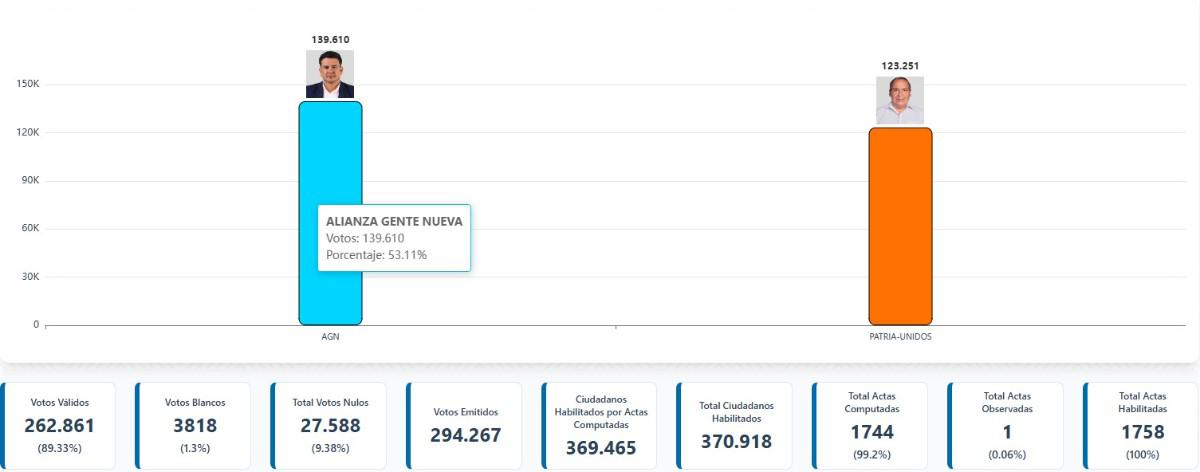Click the AGN x-axis label
Viewport: 1200px width, 472px height.
click(x=330, y=337)
